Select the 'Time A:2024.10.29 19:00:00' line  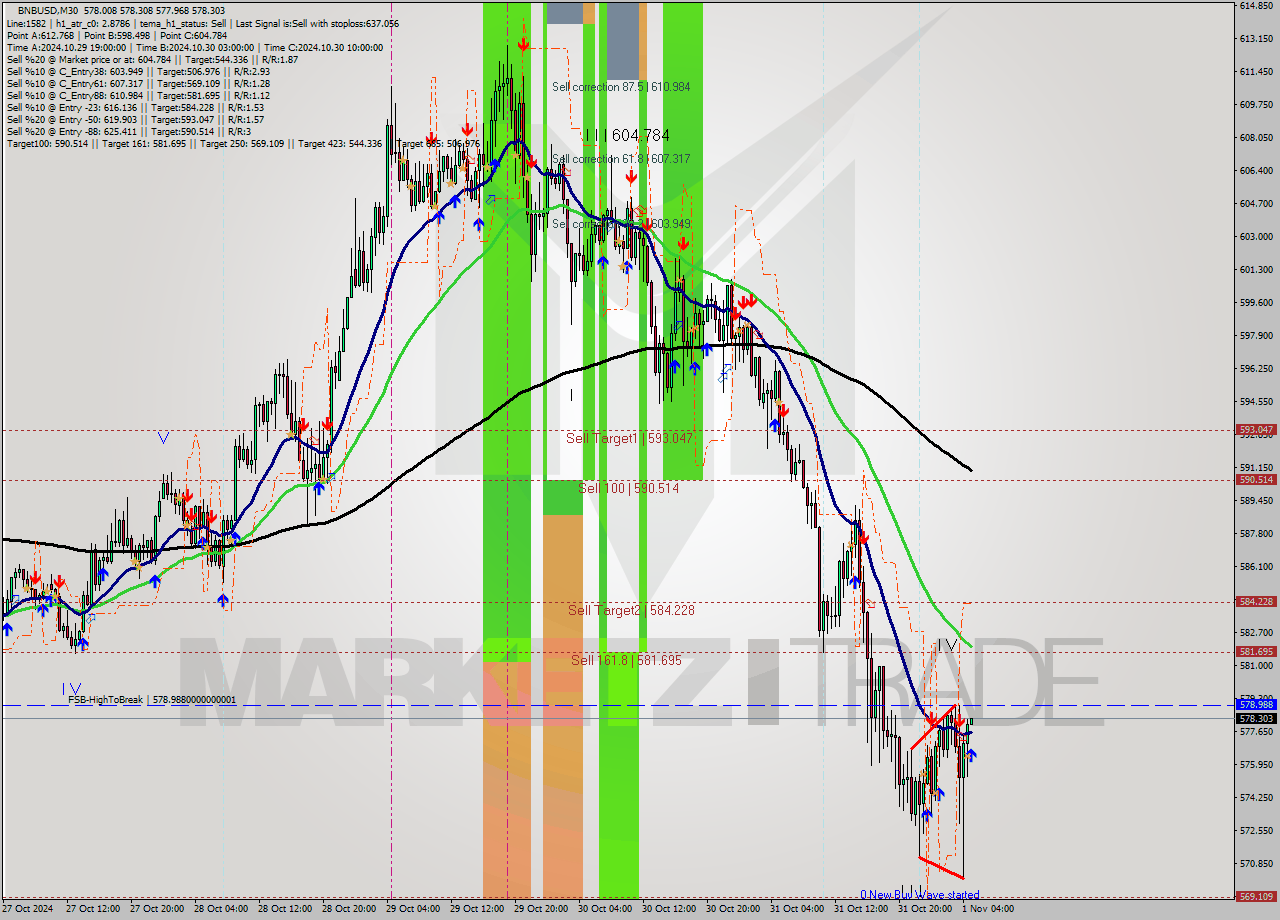click(x=195, y=47)
